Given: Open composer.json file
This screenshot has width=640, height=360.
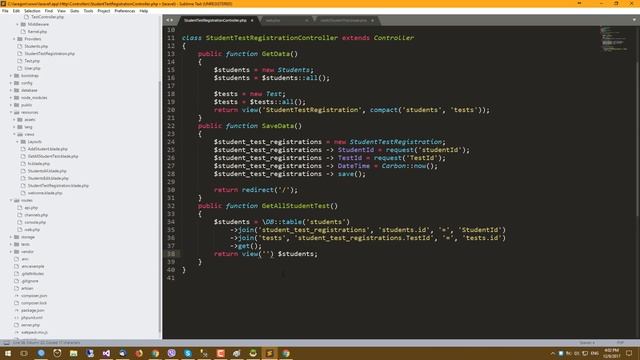Looking at the screenshot, I should click(34, 296).
